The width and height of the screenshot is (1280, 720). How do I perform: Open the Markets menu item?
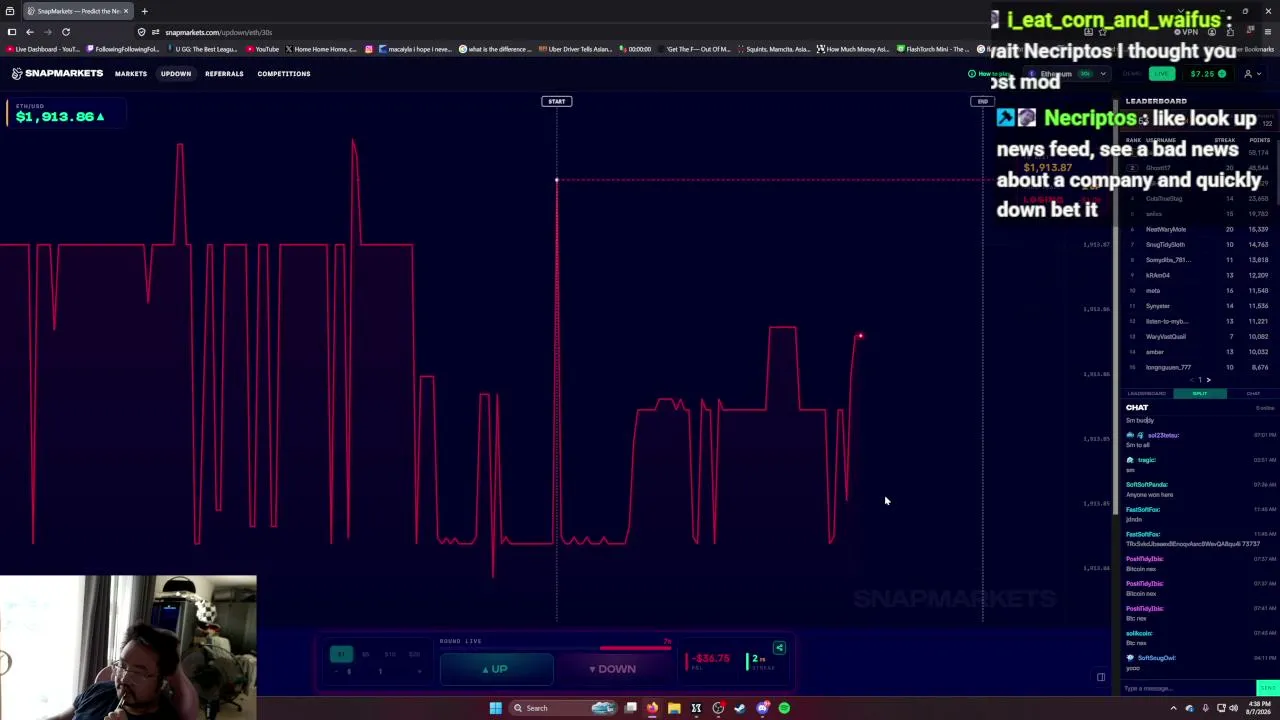(x=130, y=73)
